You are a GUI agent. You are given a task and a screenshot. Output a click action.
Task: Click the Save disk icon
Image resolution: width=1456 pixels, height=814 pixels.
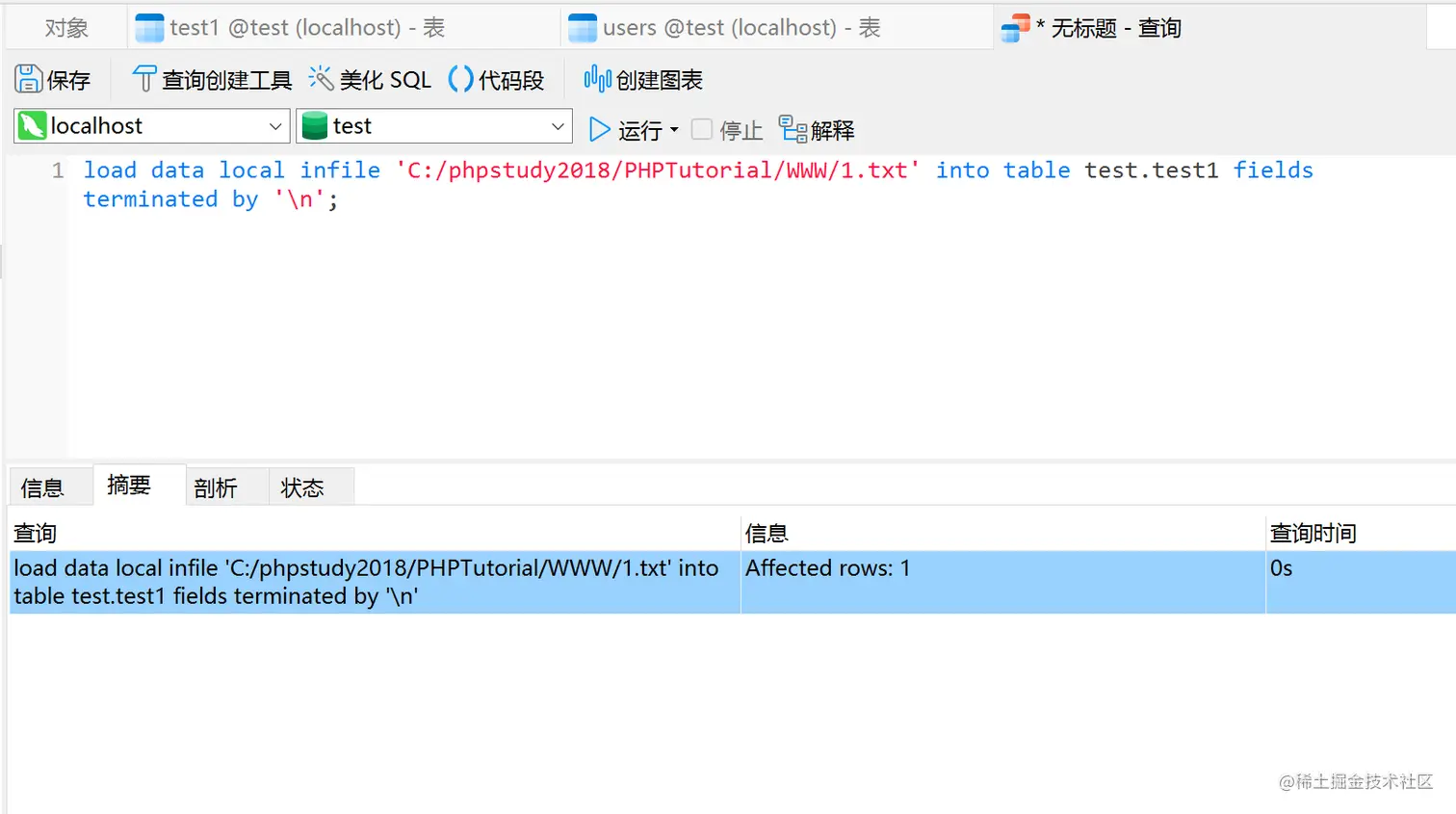(29, 79)
